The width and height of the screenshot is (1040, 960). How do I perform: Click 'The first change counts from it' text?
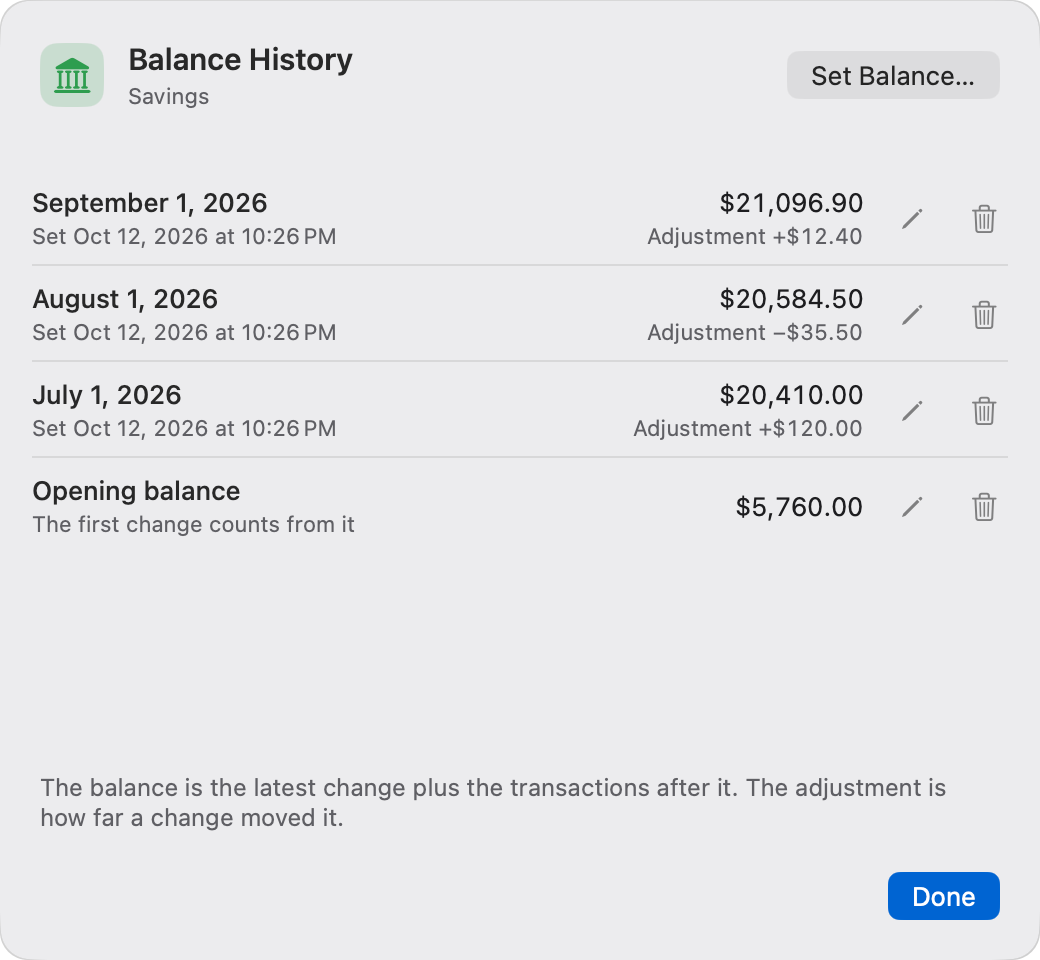tap(193, 525)
